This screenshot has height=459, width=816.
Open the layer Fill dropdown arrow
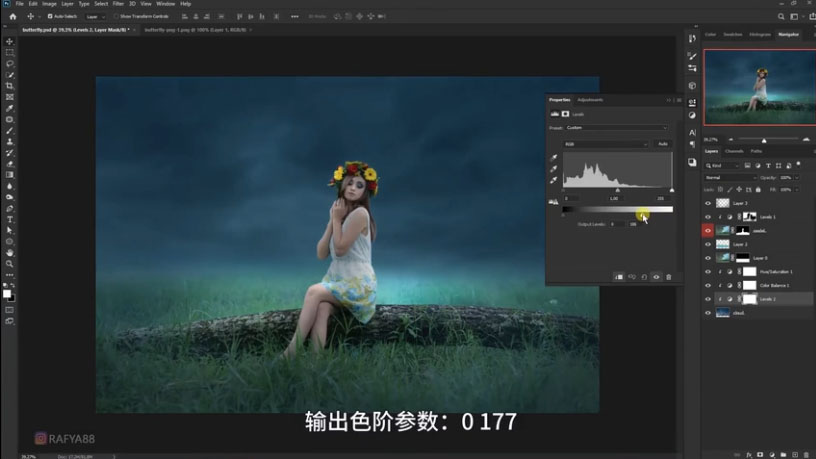coord(797,190)
